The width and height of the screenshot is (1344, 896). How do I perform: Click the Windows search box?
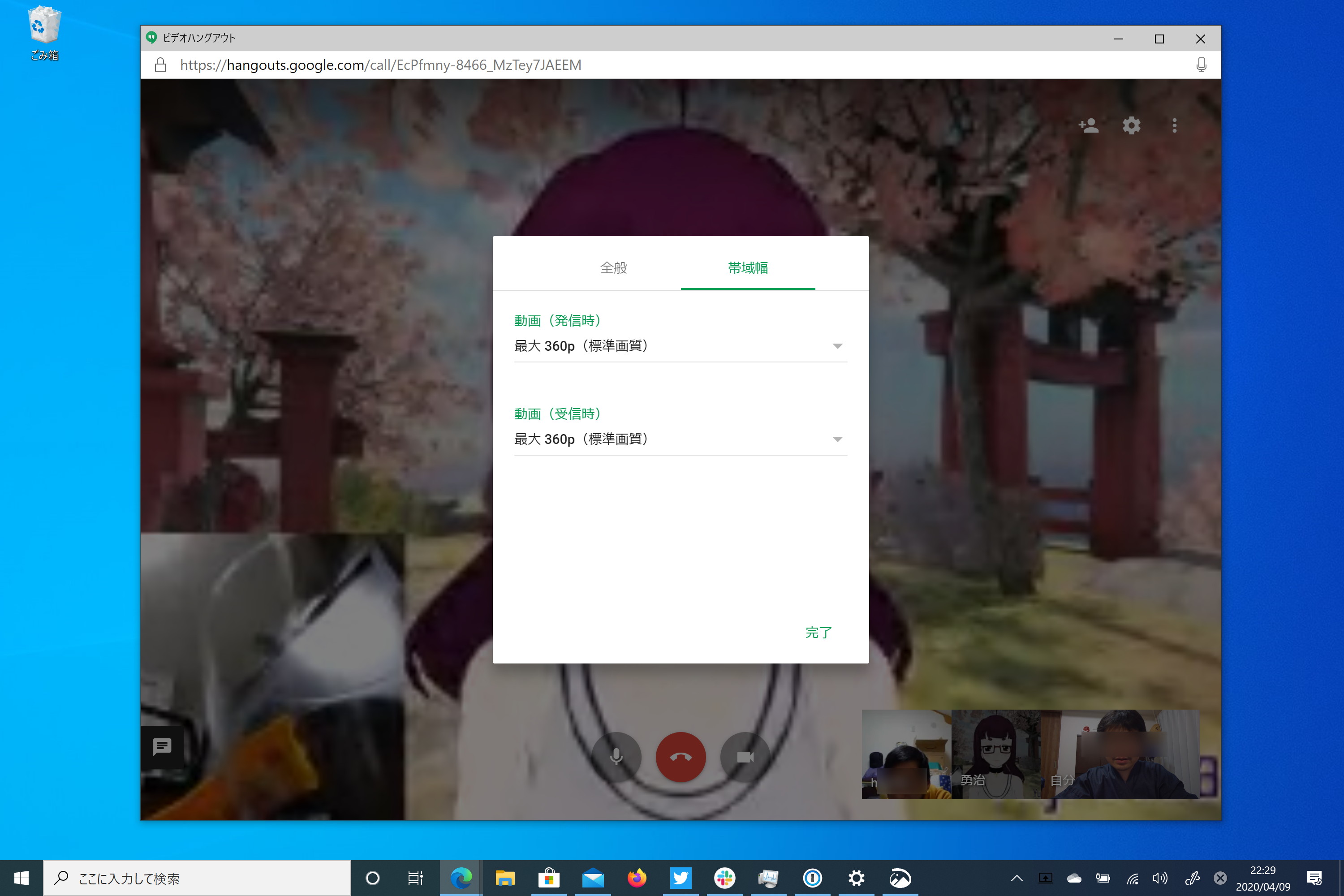(197, 878)
